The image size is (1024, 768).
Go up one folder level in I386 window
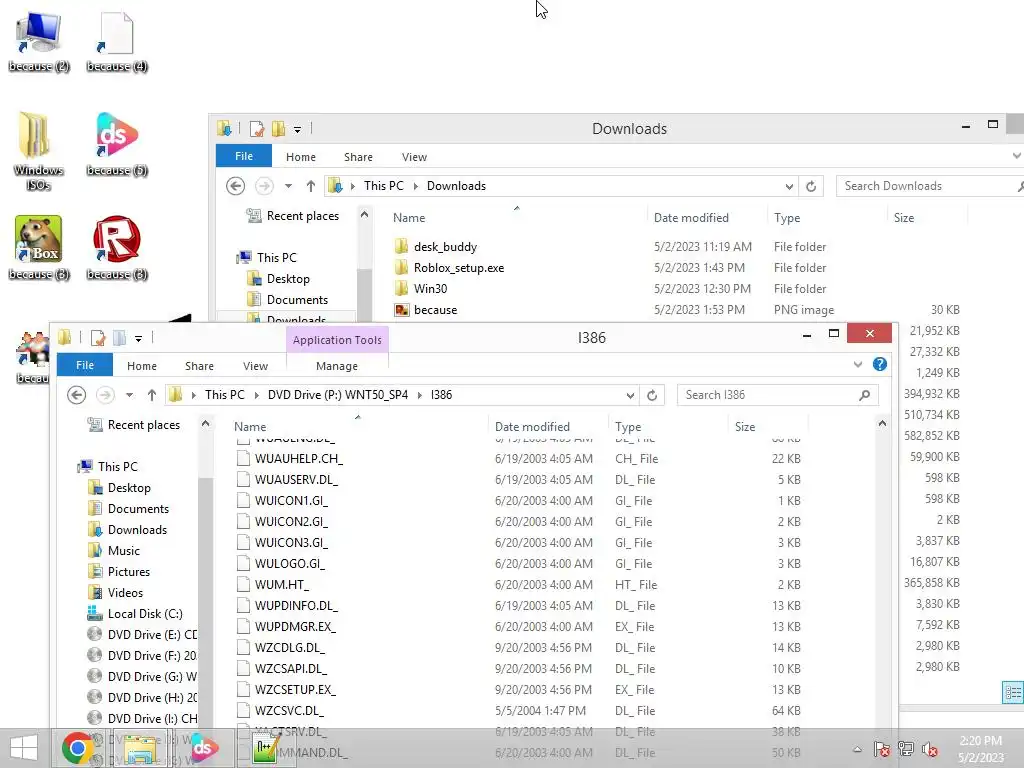tap(152, 394)
